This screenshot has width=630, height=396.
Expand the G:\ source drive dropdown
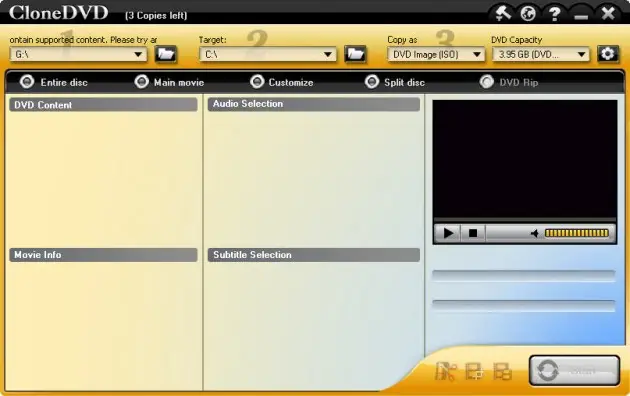(78, 54)
